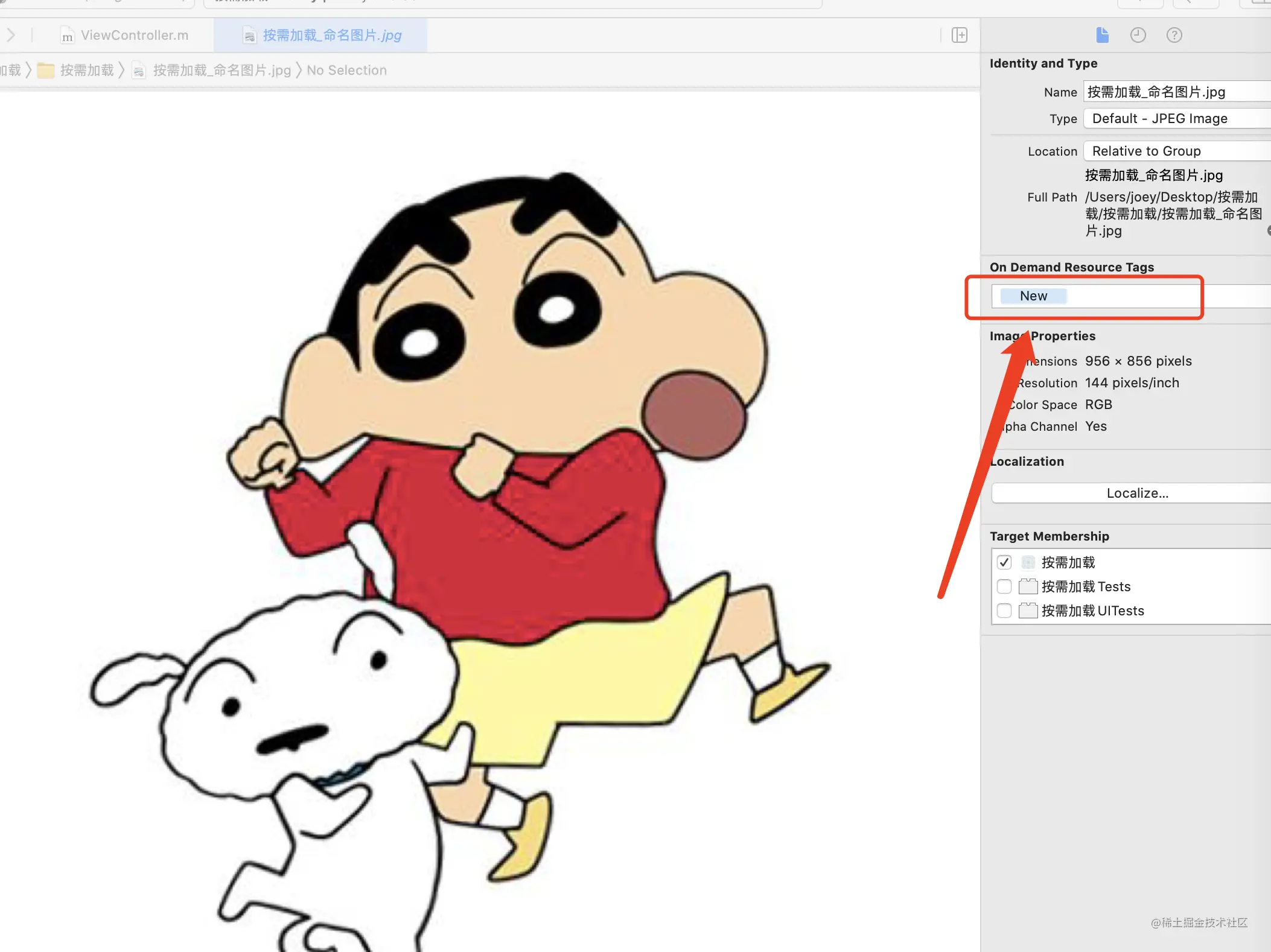1271x952 pixels.
Task: Click the forward navigation chevron arrow
Action: [11, 35]
